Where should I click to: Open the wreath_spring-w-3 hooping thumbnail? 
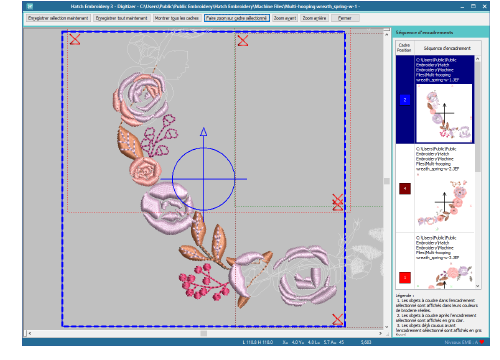[x=444, y=276]
